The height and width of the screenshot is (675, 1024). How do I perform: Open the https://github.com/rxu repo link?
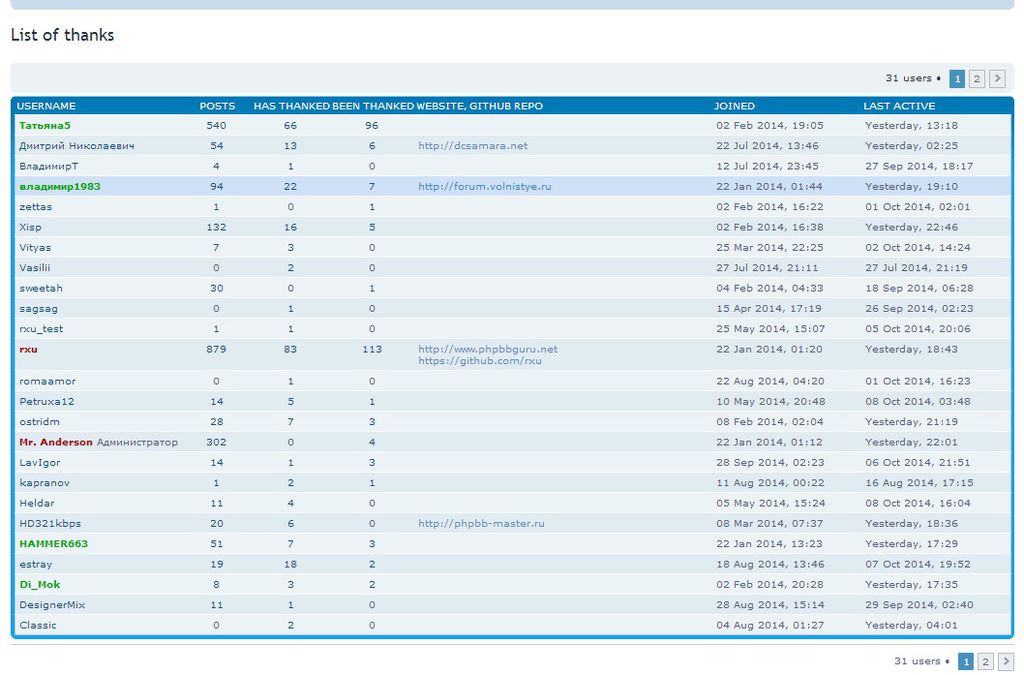pos(479,361)
